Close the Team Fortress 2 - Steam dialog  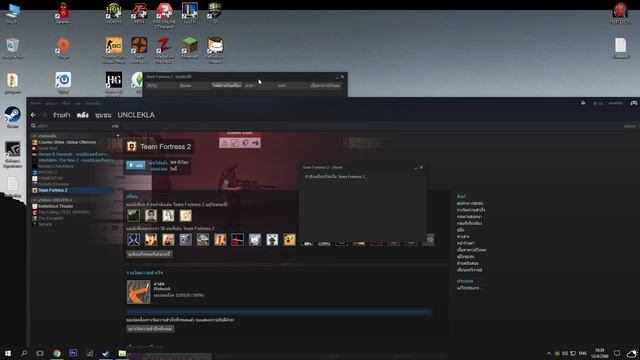pos(421,167)
